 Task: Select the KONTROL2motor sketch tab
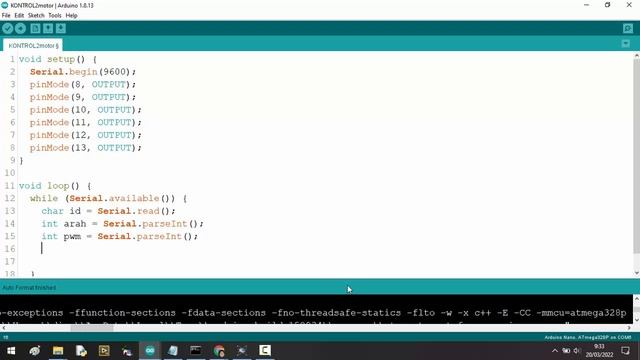[33, 45]
